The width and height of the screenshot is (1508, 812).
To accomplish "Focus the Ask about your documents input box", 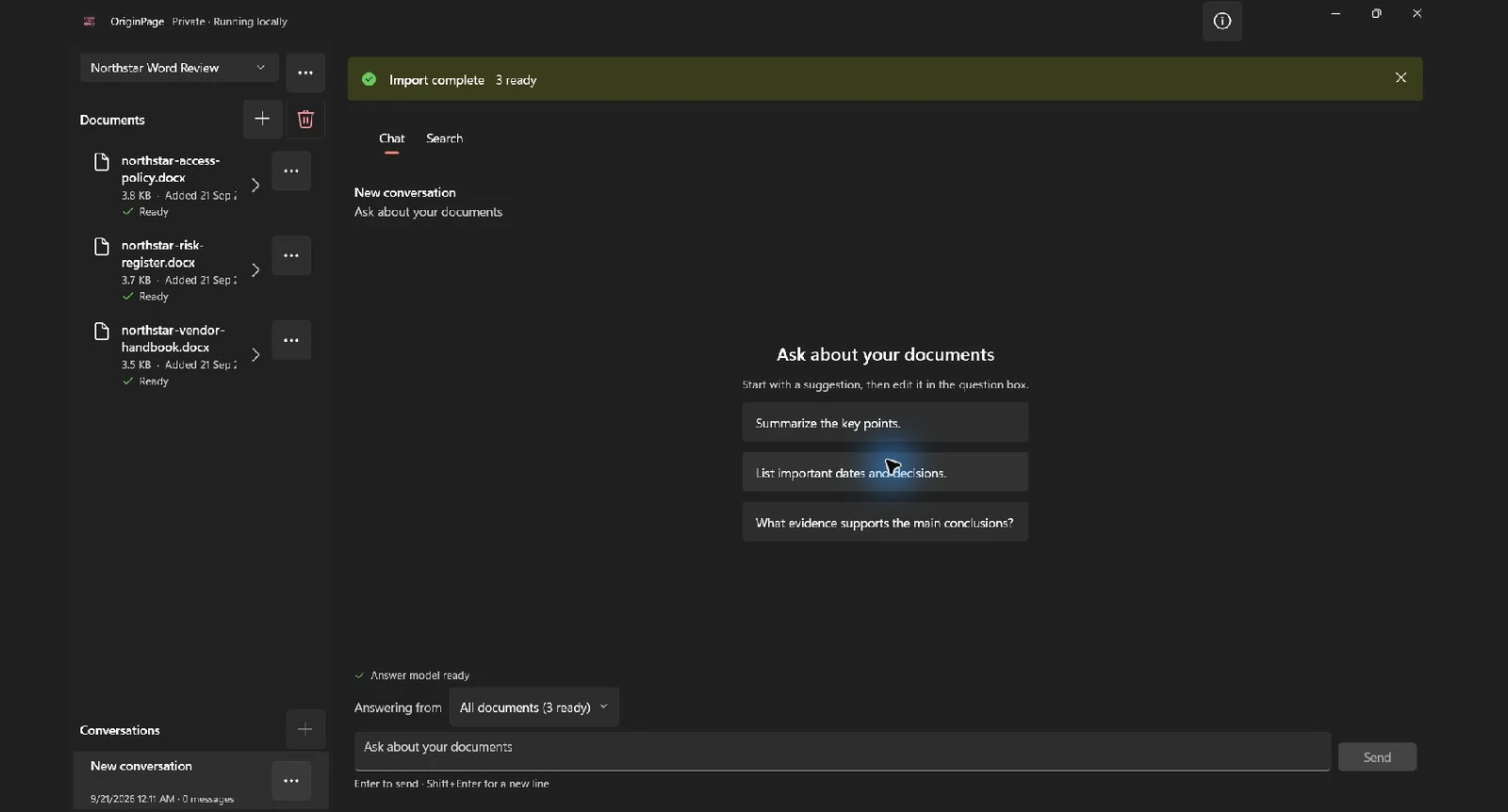I will (x=842, y=752).
